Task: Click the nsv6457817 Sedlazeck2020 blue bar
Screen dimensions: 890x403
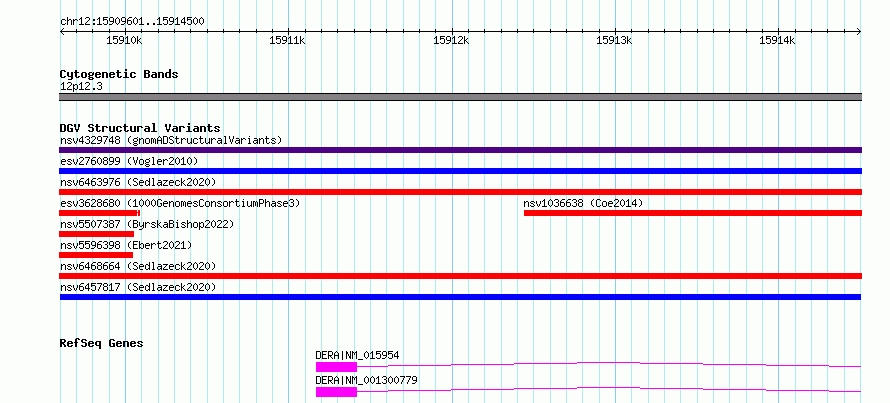Action: (x=460, y=297)
